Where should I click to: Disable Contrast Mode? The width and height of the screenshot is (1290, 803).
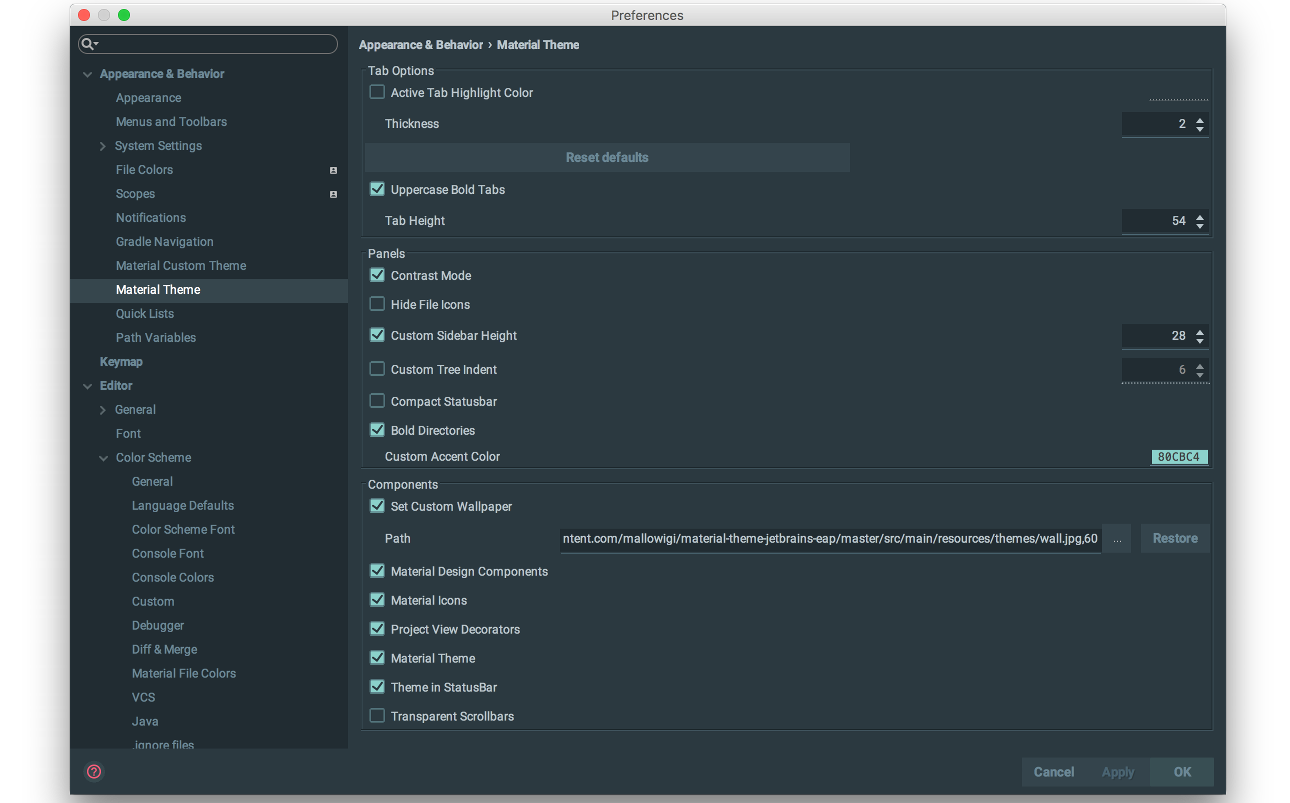pyautogui.click(x=377, y=275)
